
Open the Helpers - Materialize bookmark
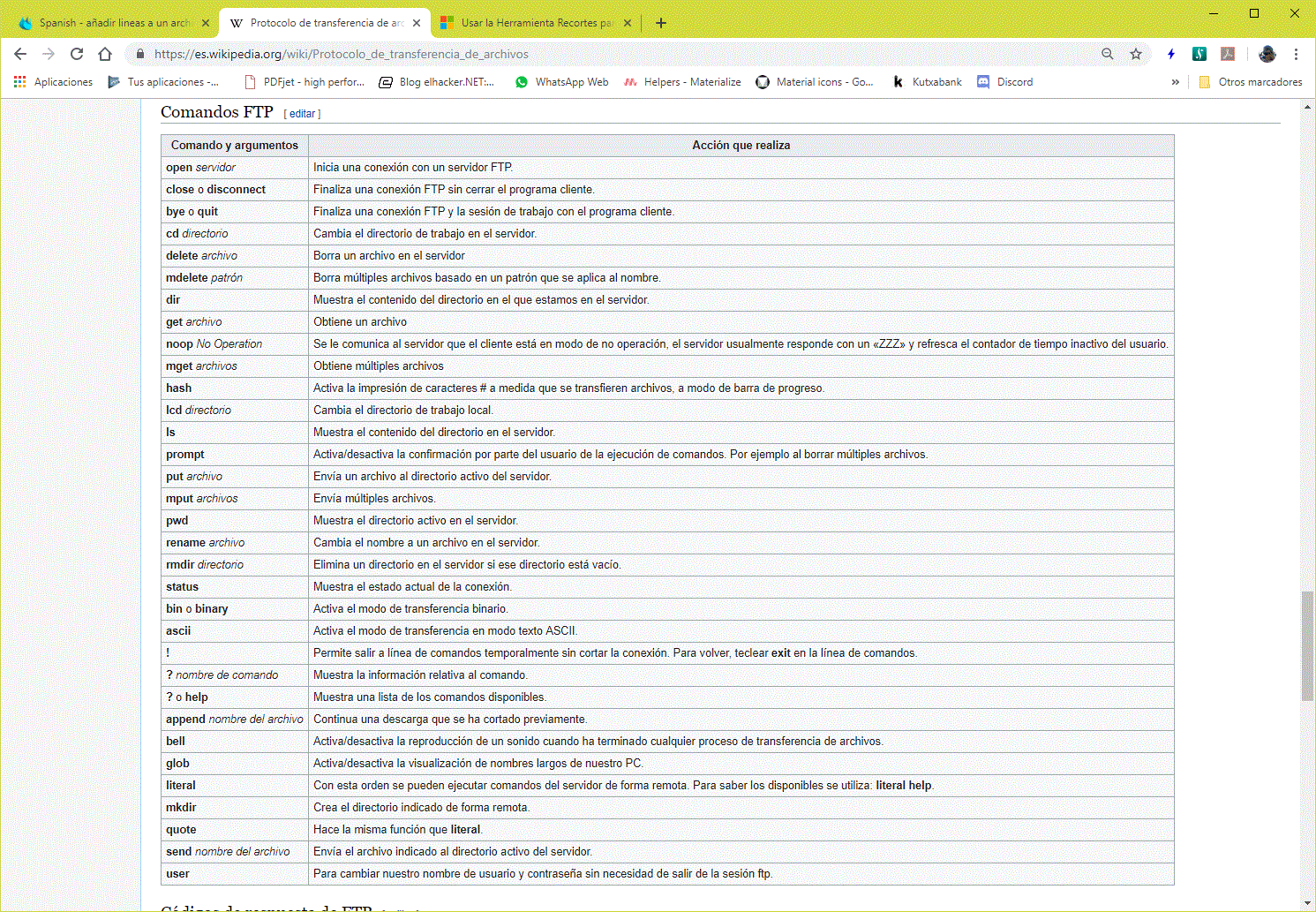[x=682, y=82]
